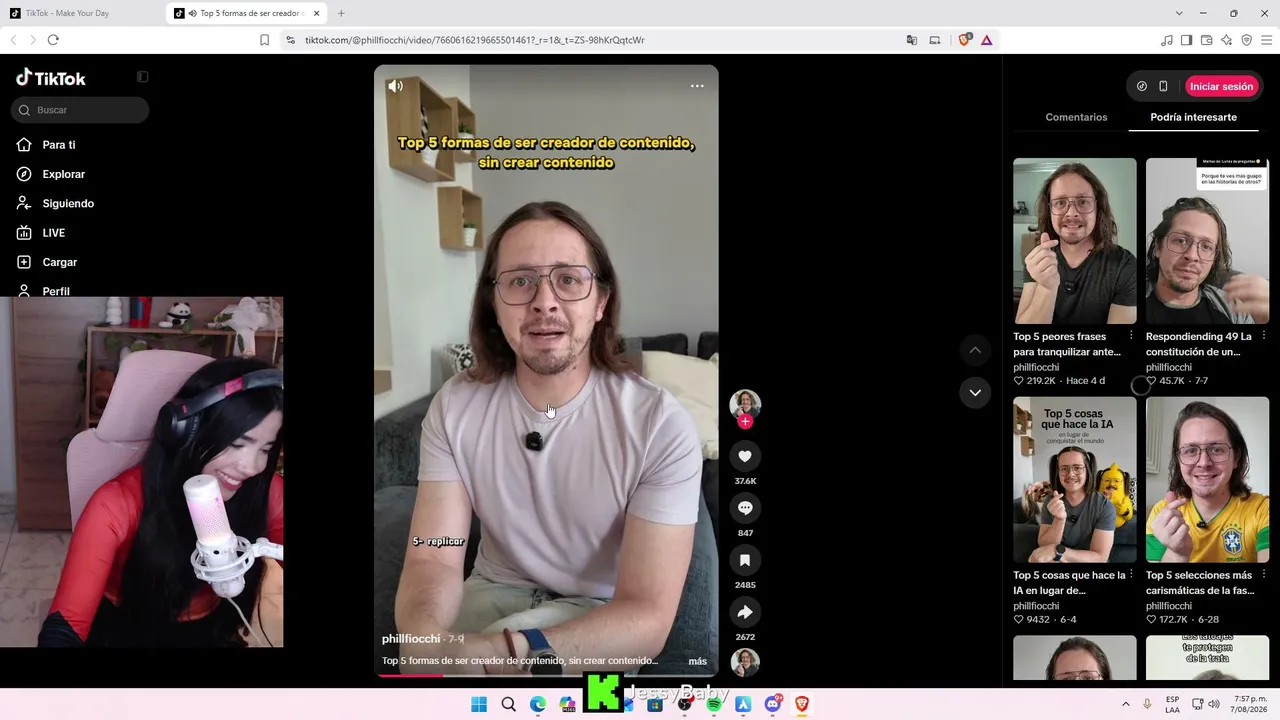Bookmark the video to favorites
This screenshot has height=720, width=1280.
pos(745,560)
